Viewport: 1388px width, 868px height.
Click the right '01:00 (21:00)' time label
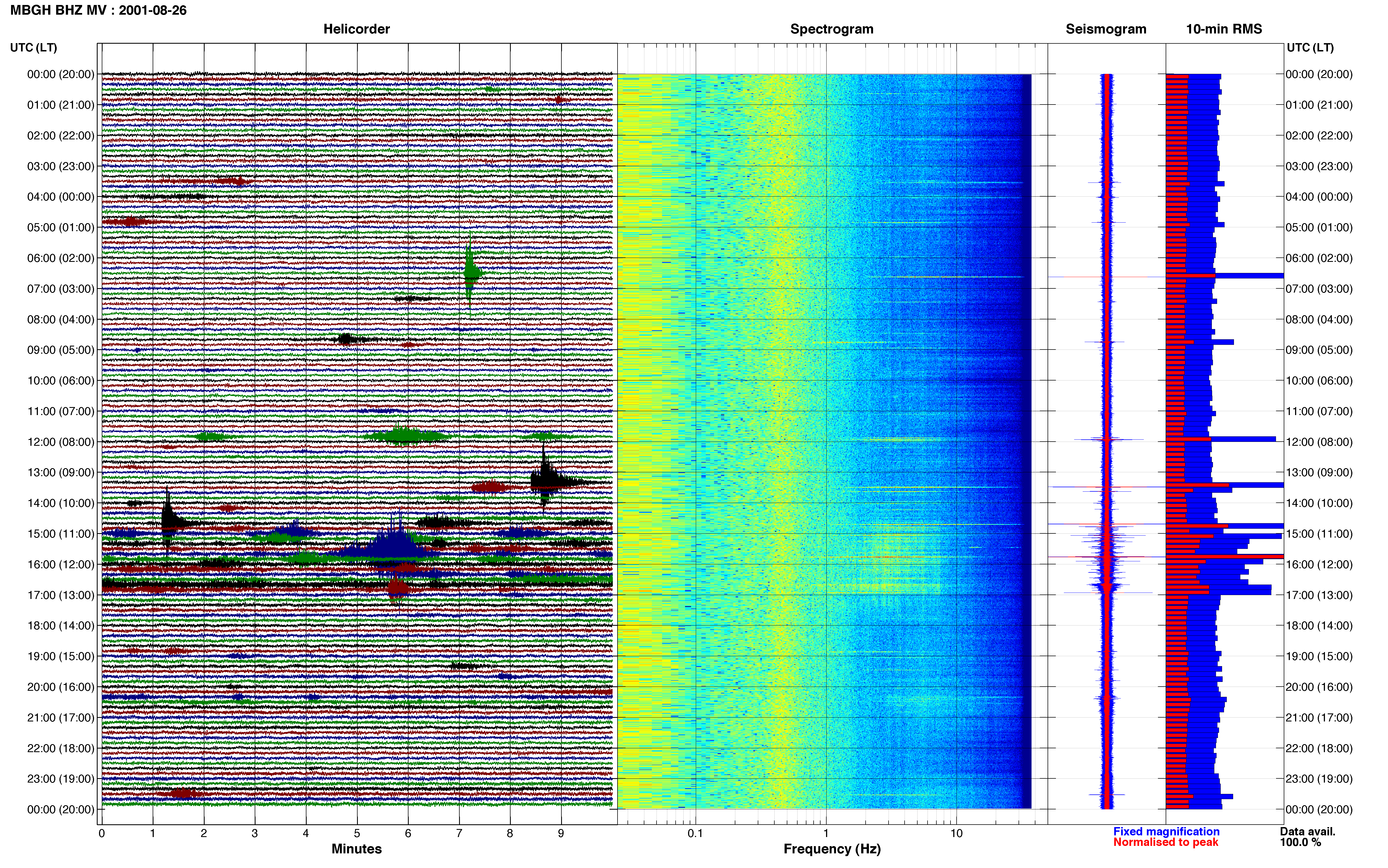pos(1319,105)
